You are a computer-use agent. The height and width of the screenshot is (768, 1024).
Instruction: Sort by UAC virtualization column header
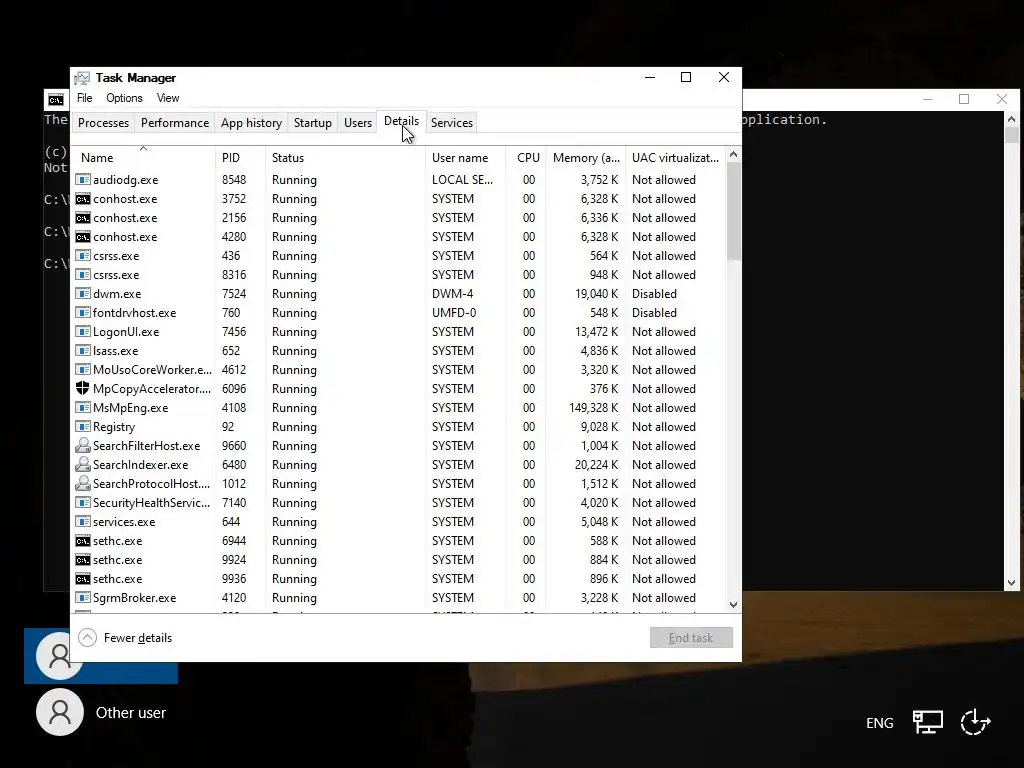pos(675,158)
